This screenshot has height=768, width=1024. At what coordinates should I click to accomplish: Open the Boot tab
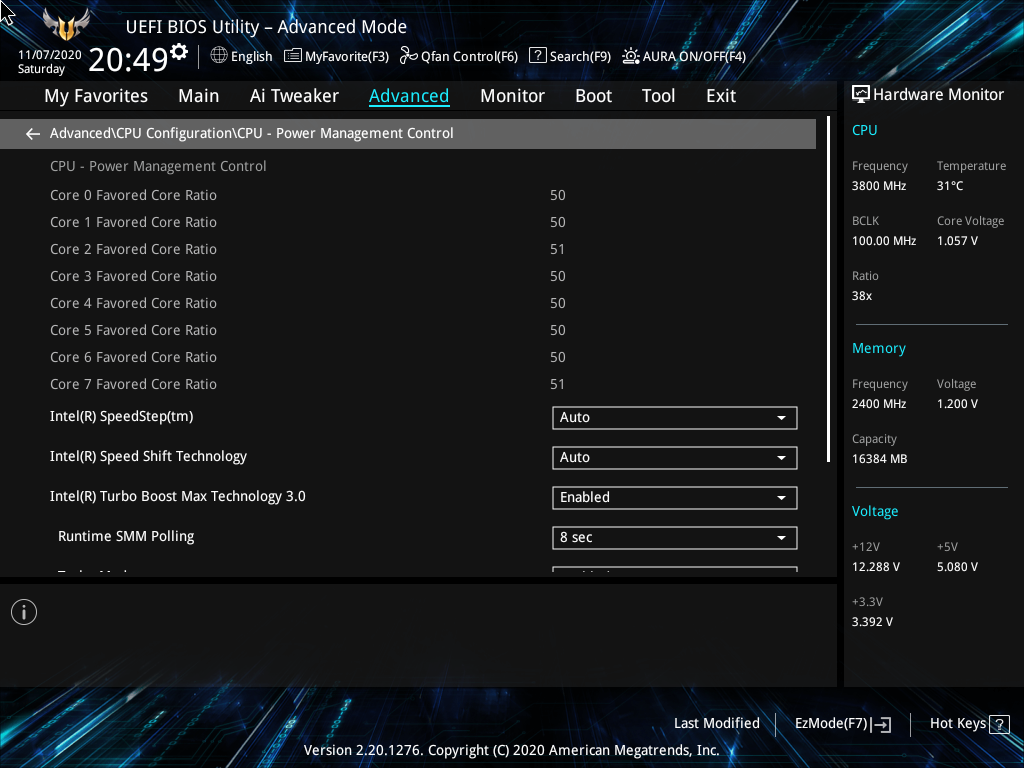pyautogui.click(x=593, y=96)
